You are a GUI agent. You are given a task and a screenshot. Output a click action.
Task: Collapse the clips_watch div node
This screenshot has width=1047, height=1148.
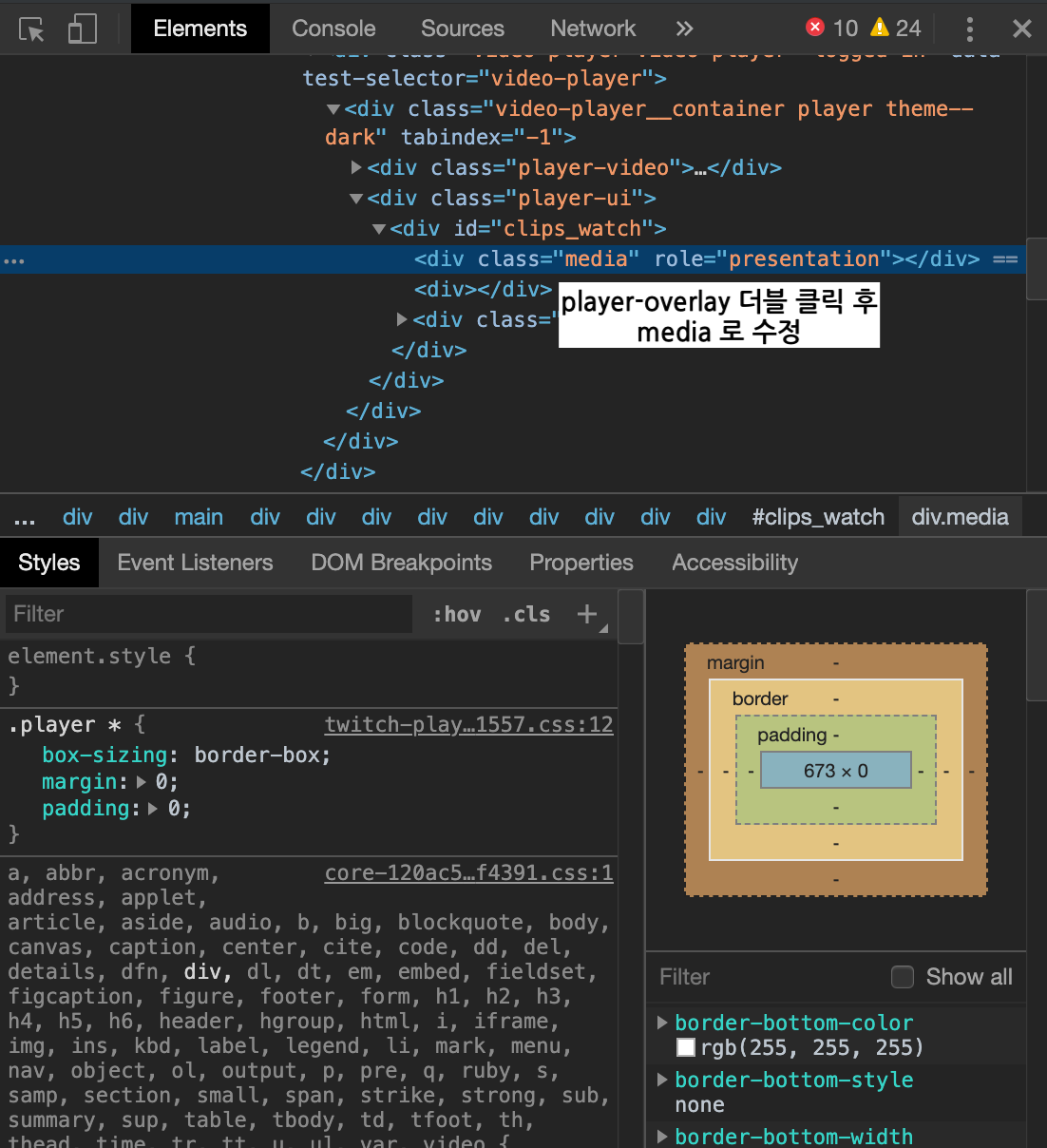tap(379, 229)
